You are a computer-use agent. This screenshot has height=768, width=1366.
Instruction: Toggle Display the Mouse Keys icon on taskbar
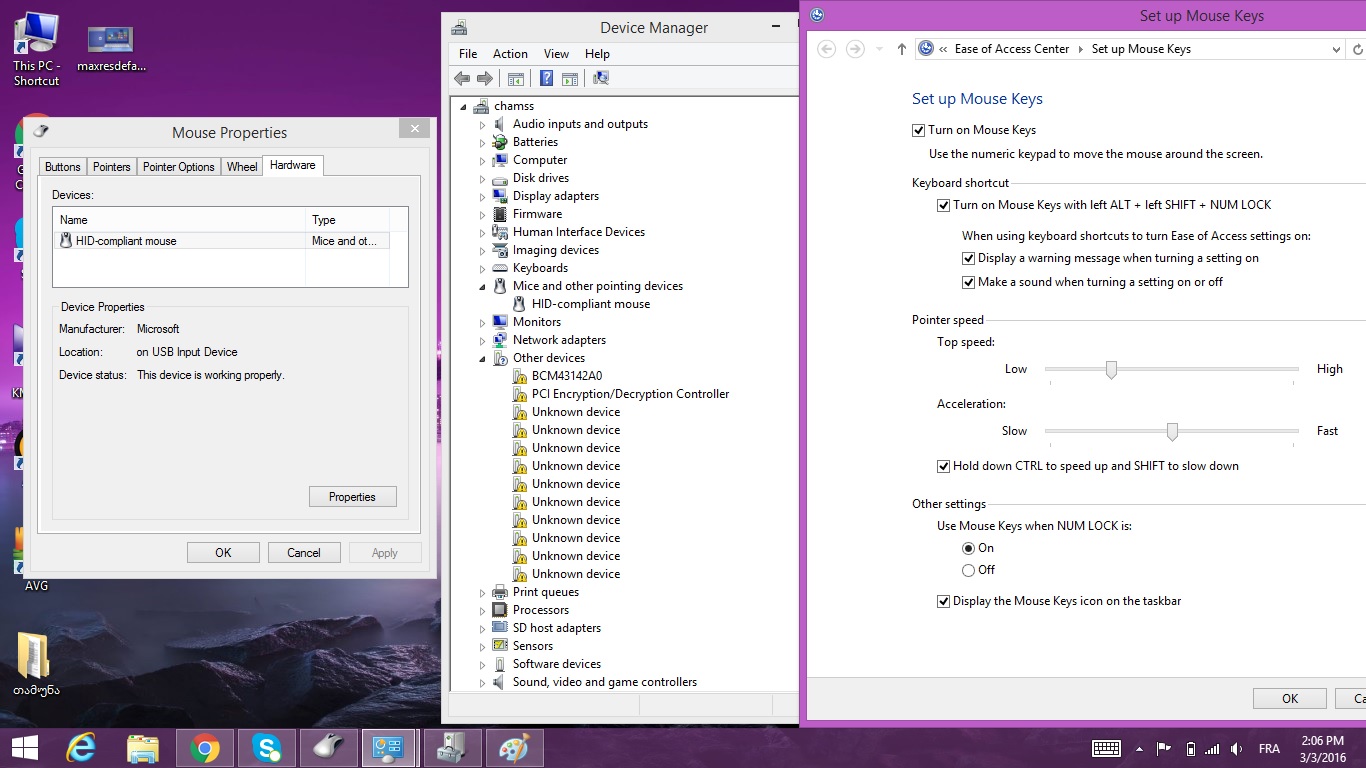(x=943, y=601)
